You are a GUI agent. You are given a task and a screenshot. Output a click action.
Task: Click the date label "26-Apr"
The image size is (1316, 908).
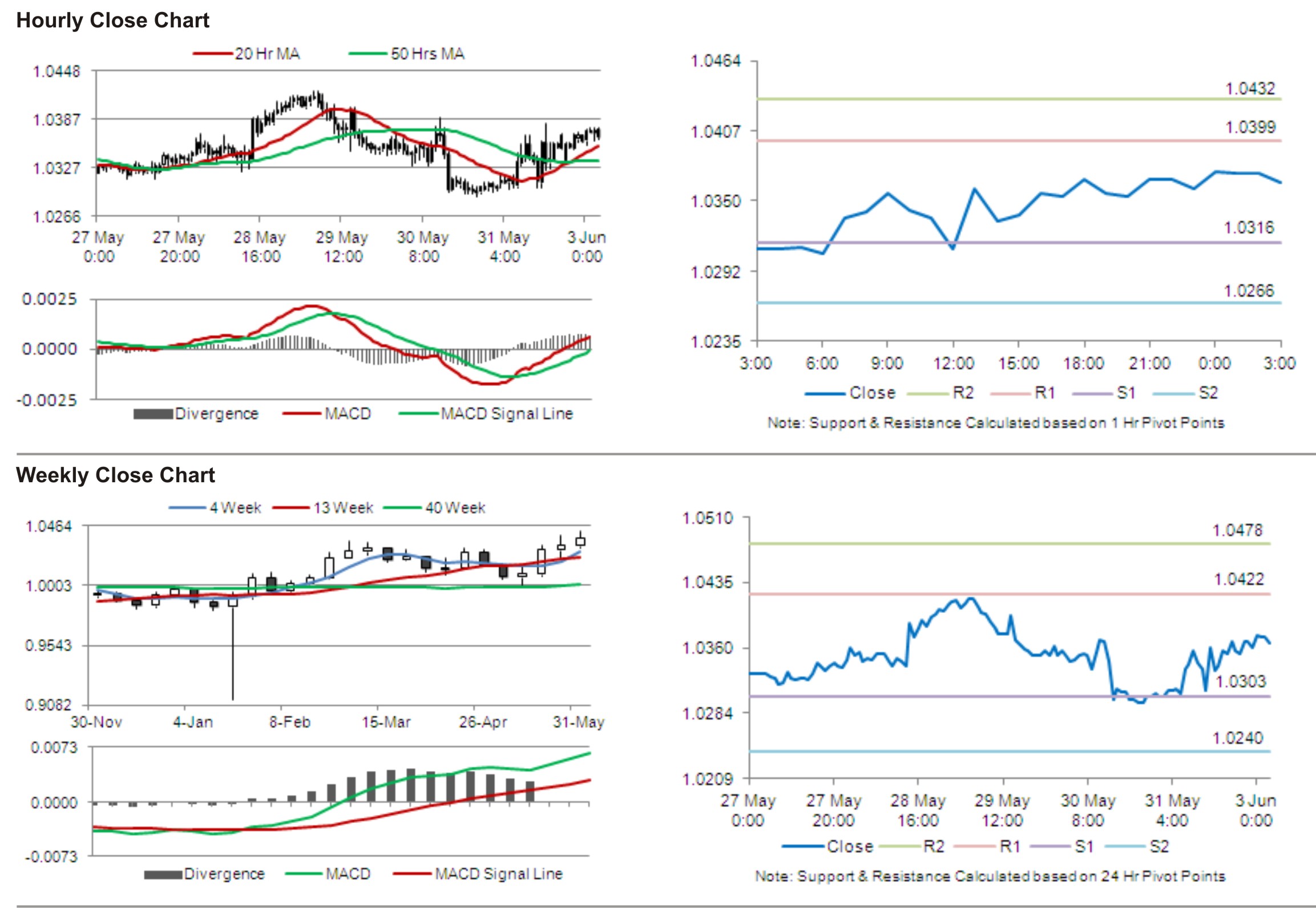click(483, 722)
